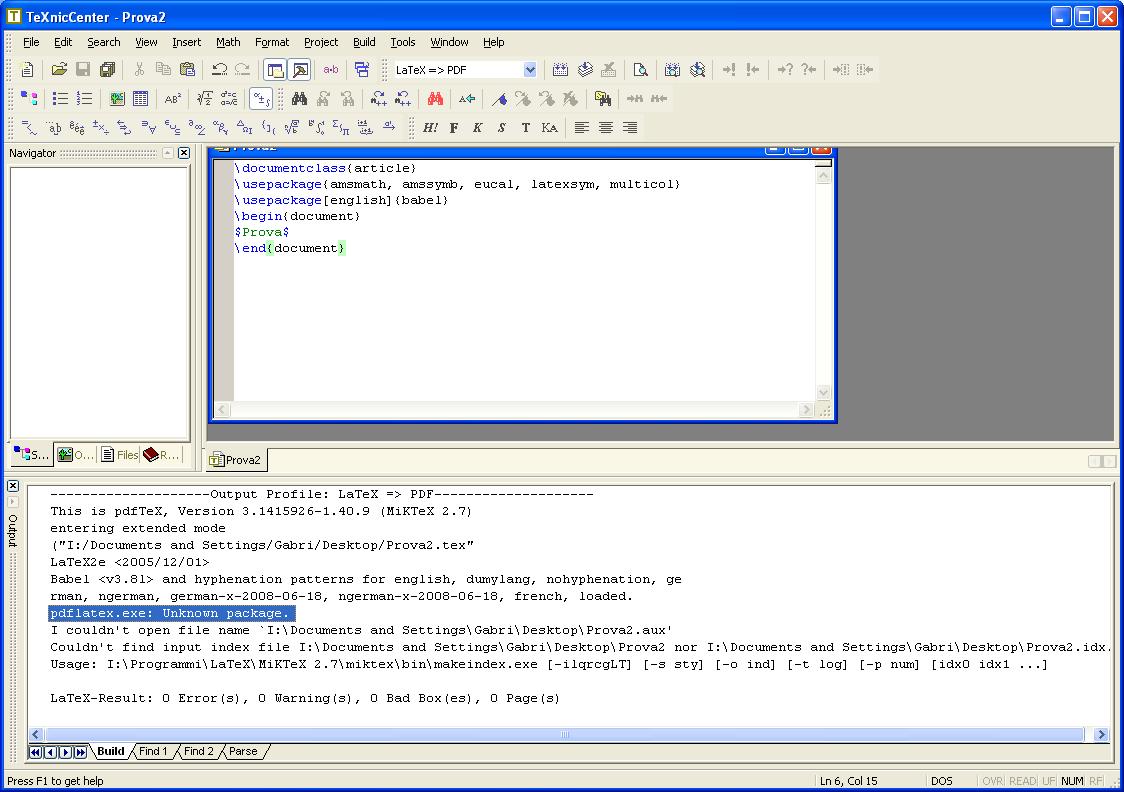
Task: Click the cascade windows icon
Action: tap(362, 70)
